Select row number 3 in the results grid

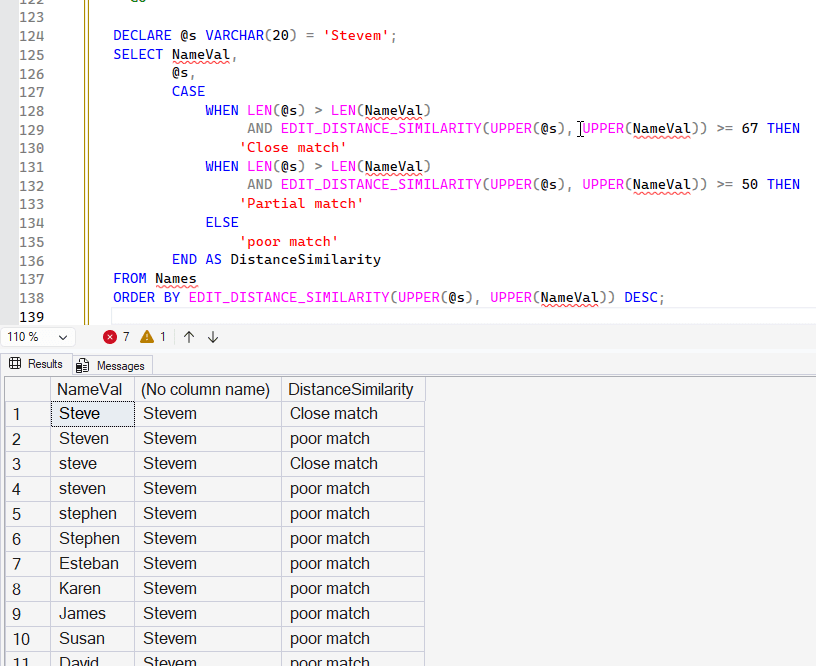[27, 463]
